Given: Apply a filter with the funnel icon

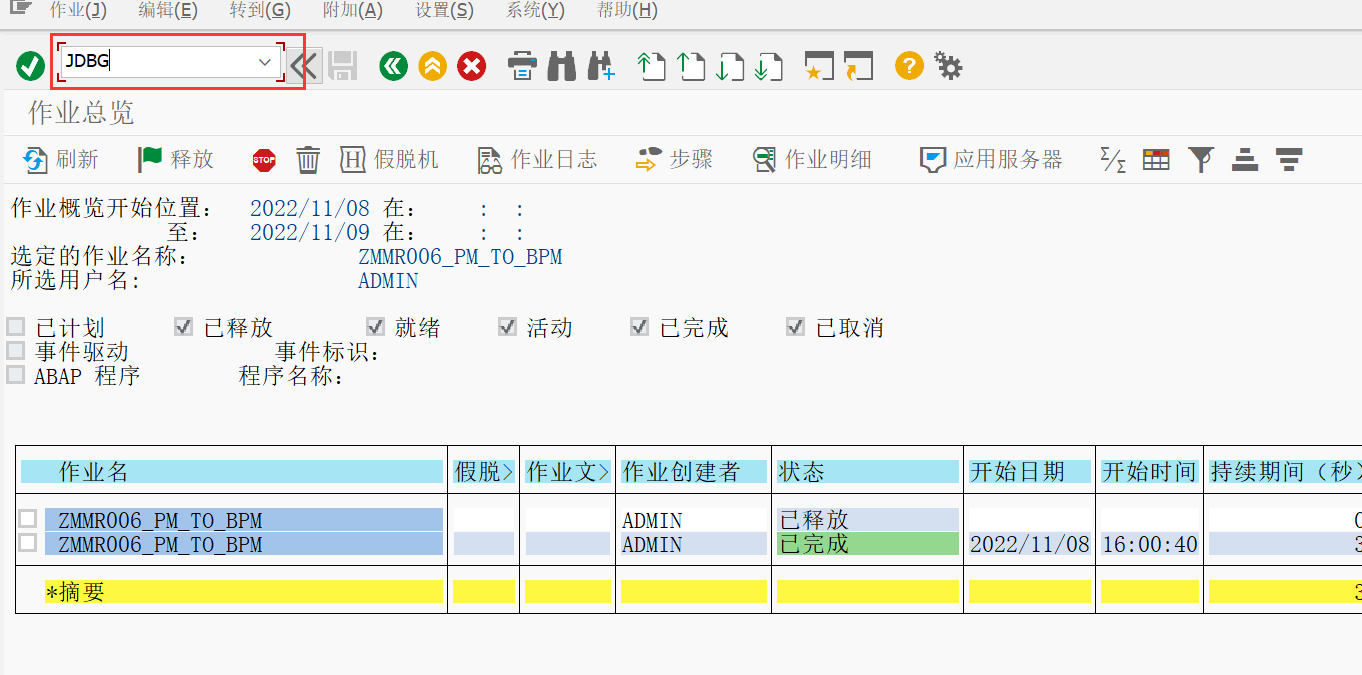Looking at the screenshot, I should click(1201, 159).
